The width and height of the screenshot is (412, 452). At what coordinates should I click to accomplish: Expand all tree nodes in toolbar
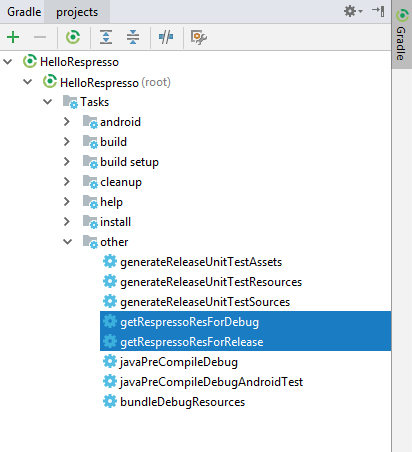pos(106,37)
